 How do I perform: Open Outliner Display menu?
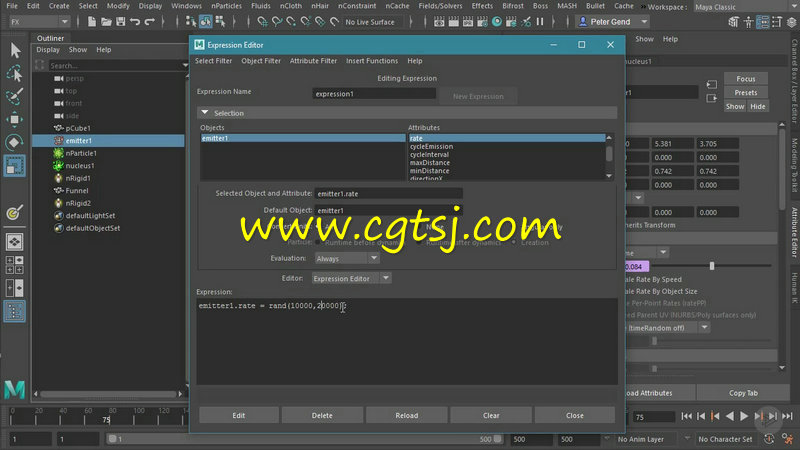(x=48, y=49)
